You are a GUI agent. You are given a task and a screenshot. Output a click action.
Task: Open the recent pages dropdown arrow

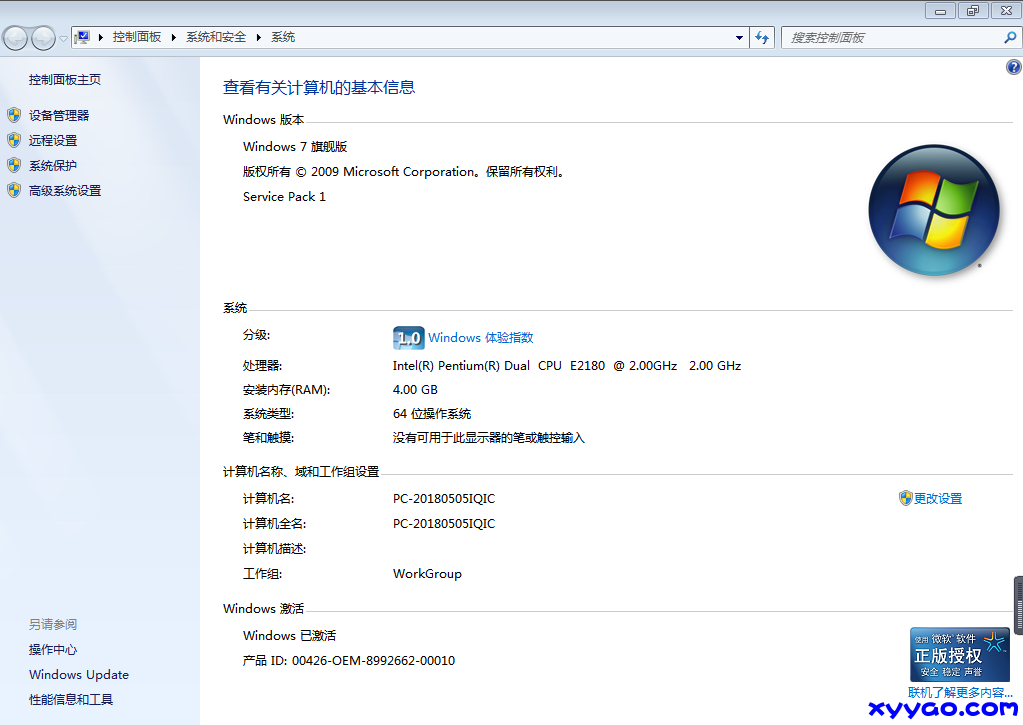coord(63,38)
